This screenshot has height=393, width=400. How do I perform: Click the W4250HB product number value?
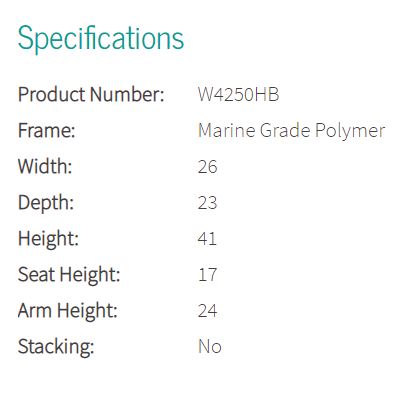238,94
